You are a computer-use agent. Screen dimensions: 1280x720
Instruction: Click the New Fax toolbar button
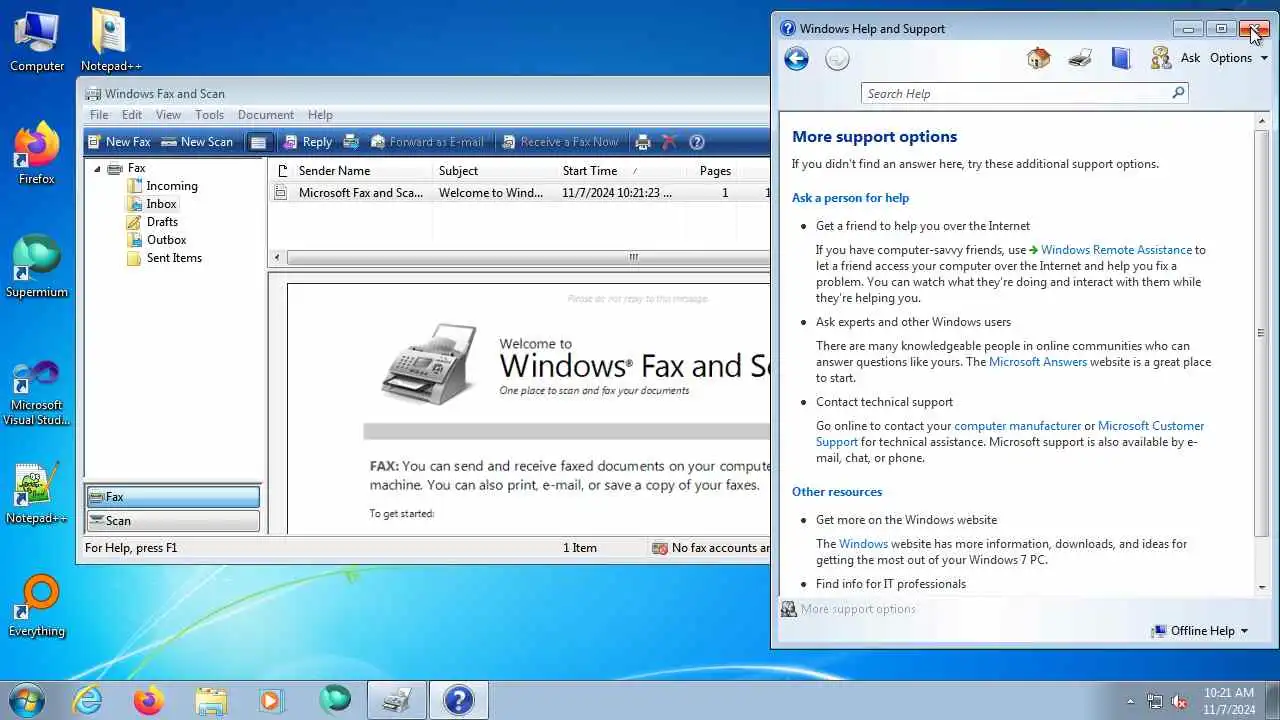pyautogui.click(x=119, y=142)
